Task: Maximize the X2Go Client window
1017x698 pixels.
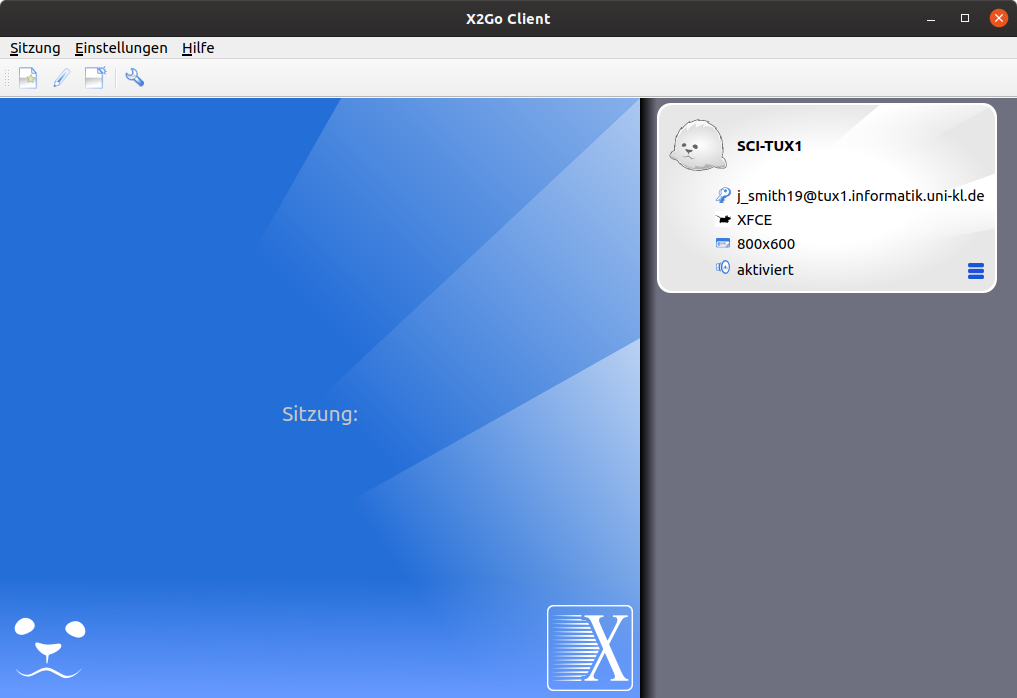Action: click(965, 18)
